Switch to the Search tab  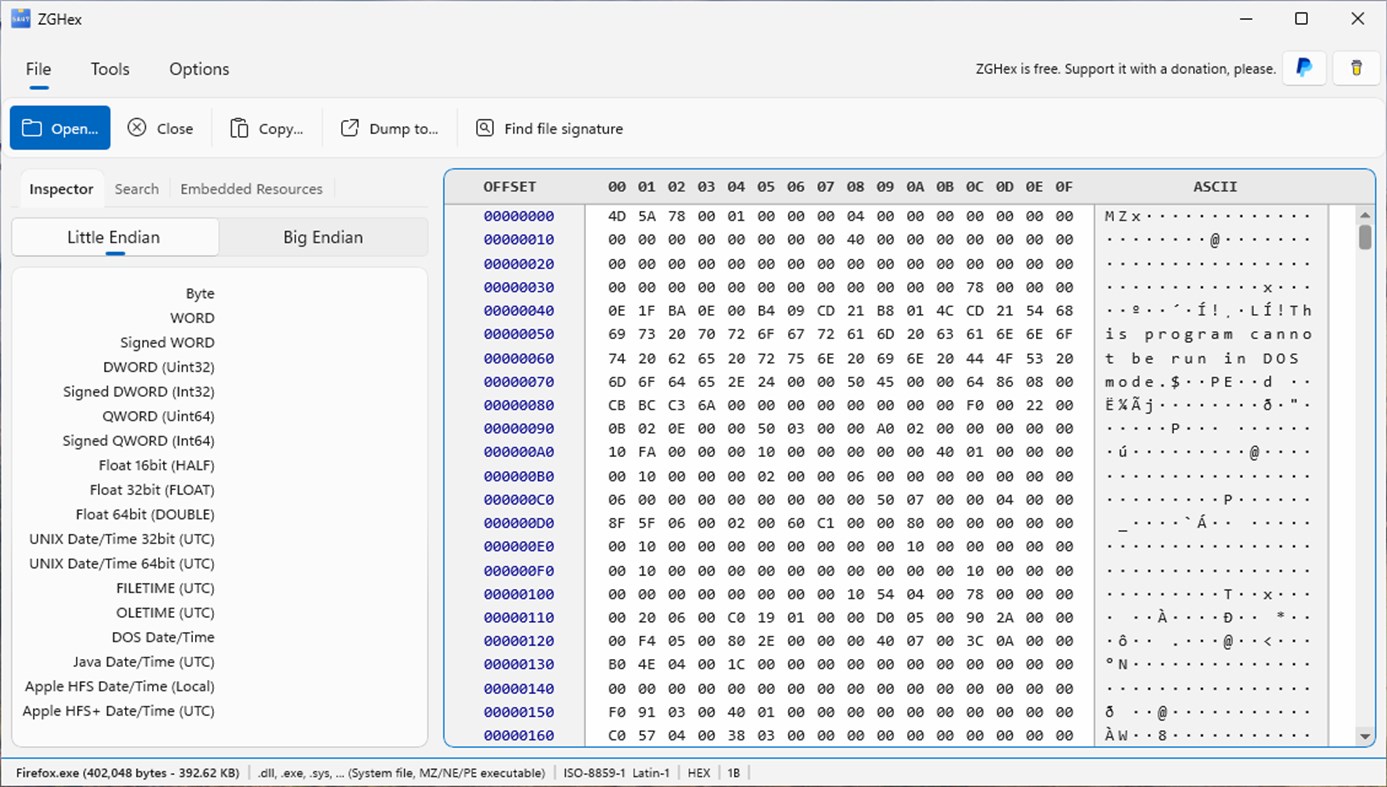137,189
